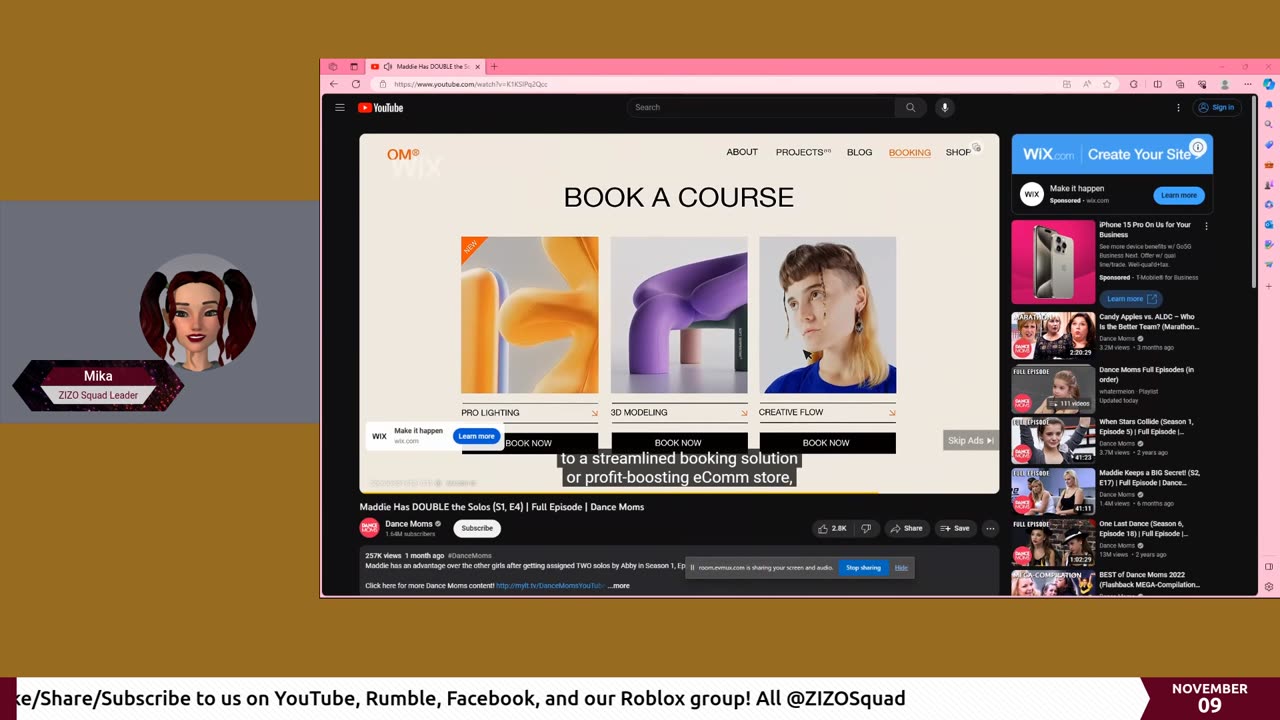Open more actions three-dot under video
This screenshot has width=1280, height=720.
pyautogui.click(x=990, y=528)
